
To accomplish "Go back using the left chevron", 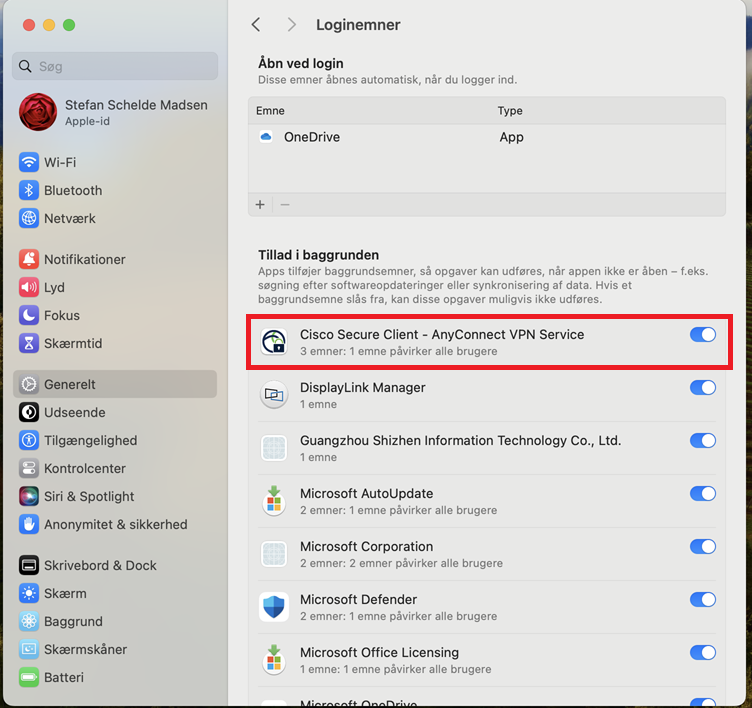I will pos(256,25).
